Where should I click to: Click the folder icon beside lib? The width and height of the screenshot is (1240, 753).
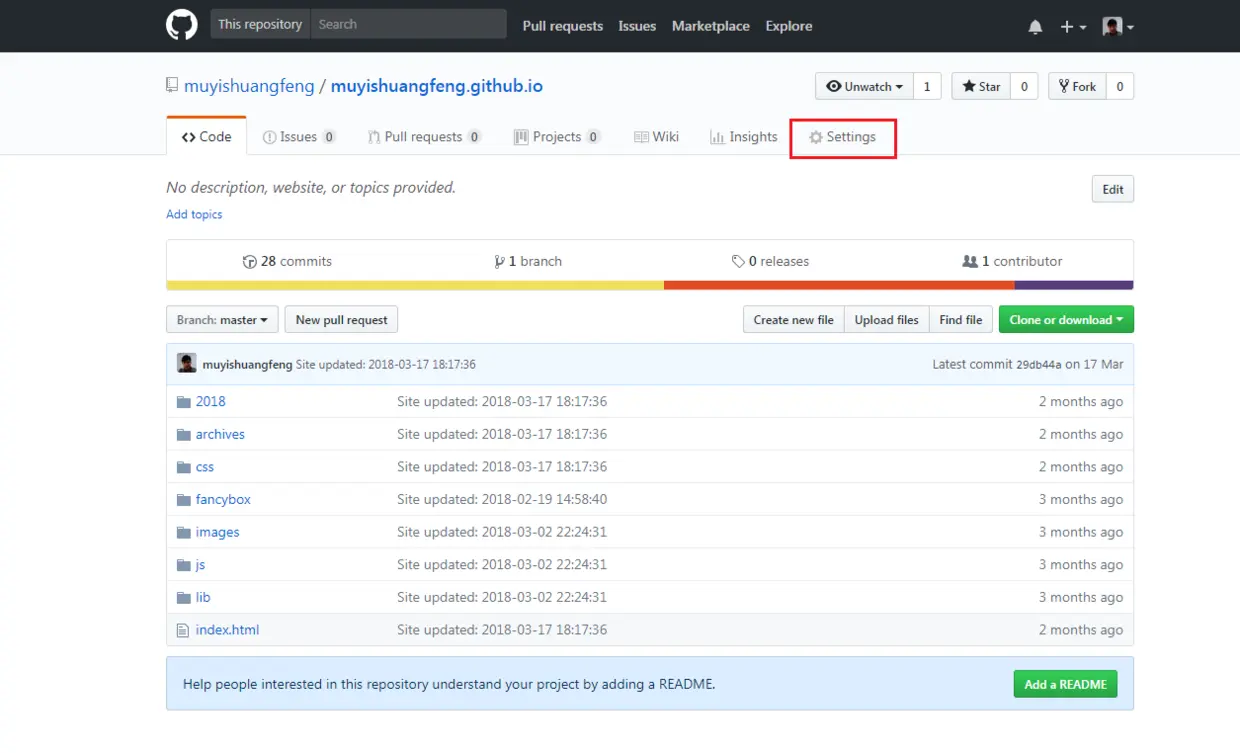point(183,598)
